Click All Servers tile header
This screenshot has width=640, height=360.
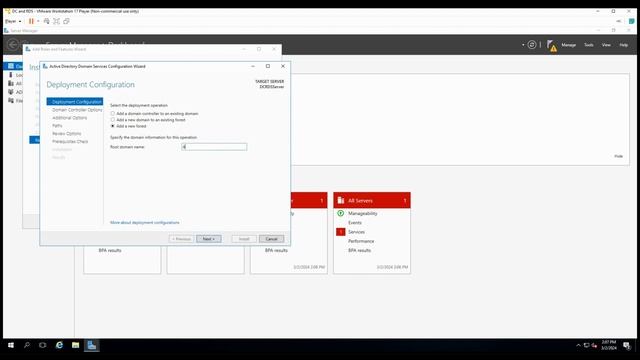point(372,200)
